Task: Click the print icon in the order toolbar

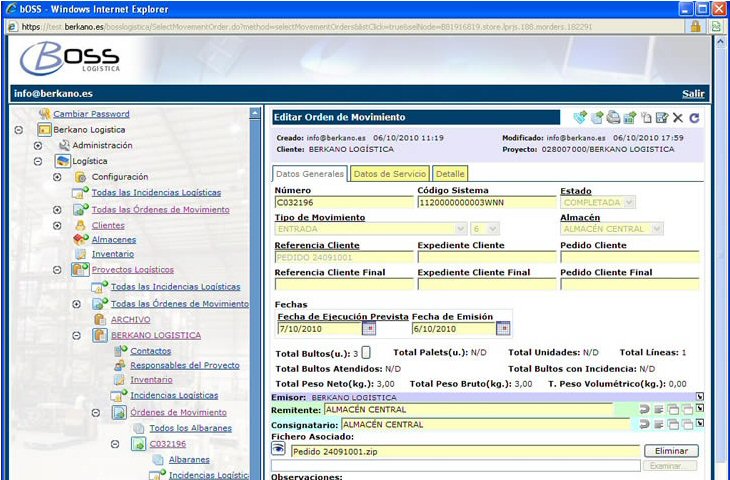Action: click(x=613, y=118)
